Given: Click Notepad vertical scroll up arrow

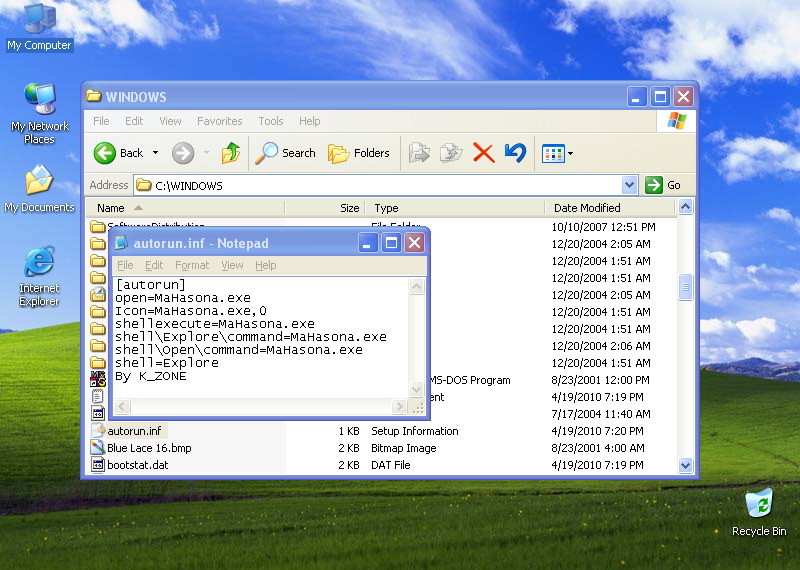Looking at the screenshot, I should pos(416,286).
